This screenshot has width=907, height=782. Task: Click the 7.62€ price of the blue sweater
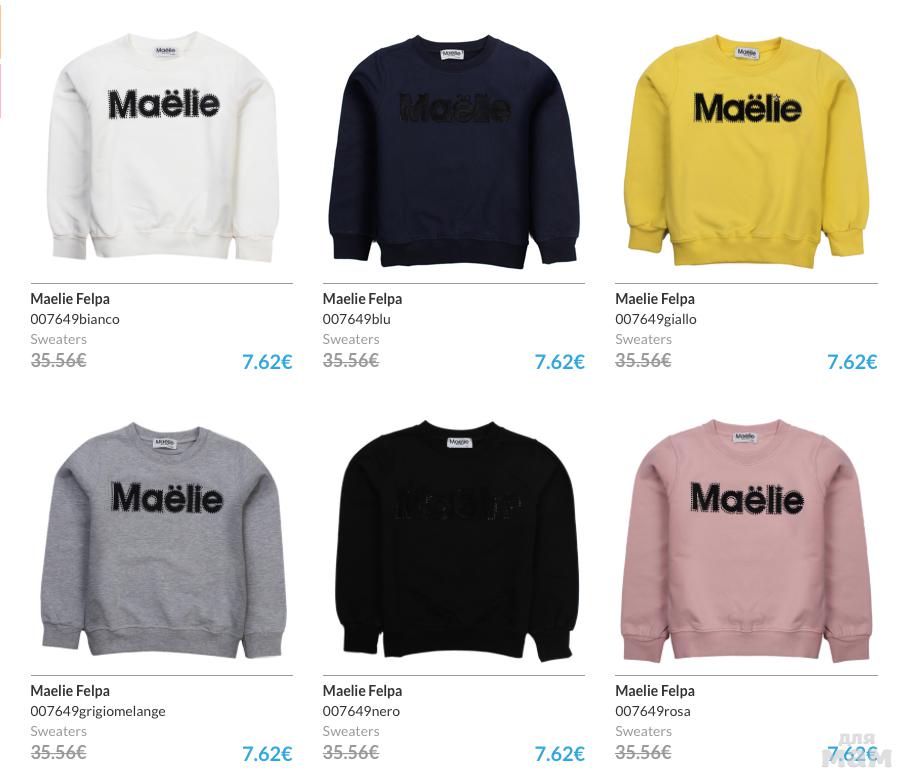tap(559, 362)
